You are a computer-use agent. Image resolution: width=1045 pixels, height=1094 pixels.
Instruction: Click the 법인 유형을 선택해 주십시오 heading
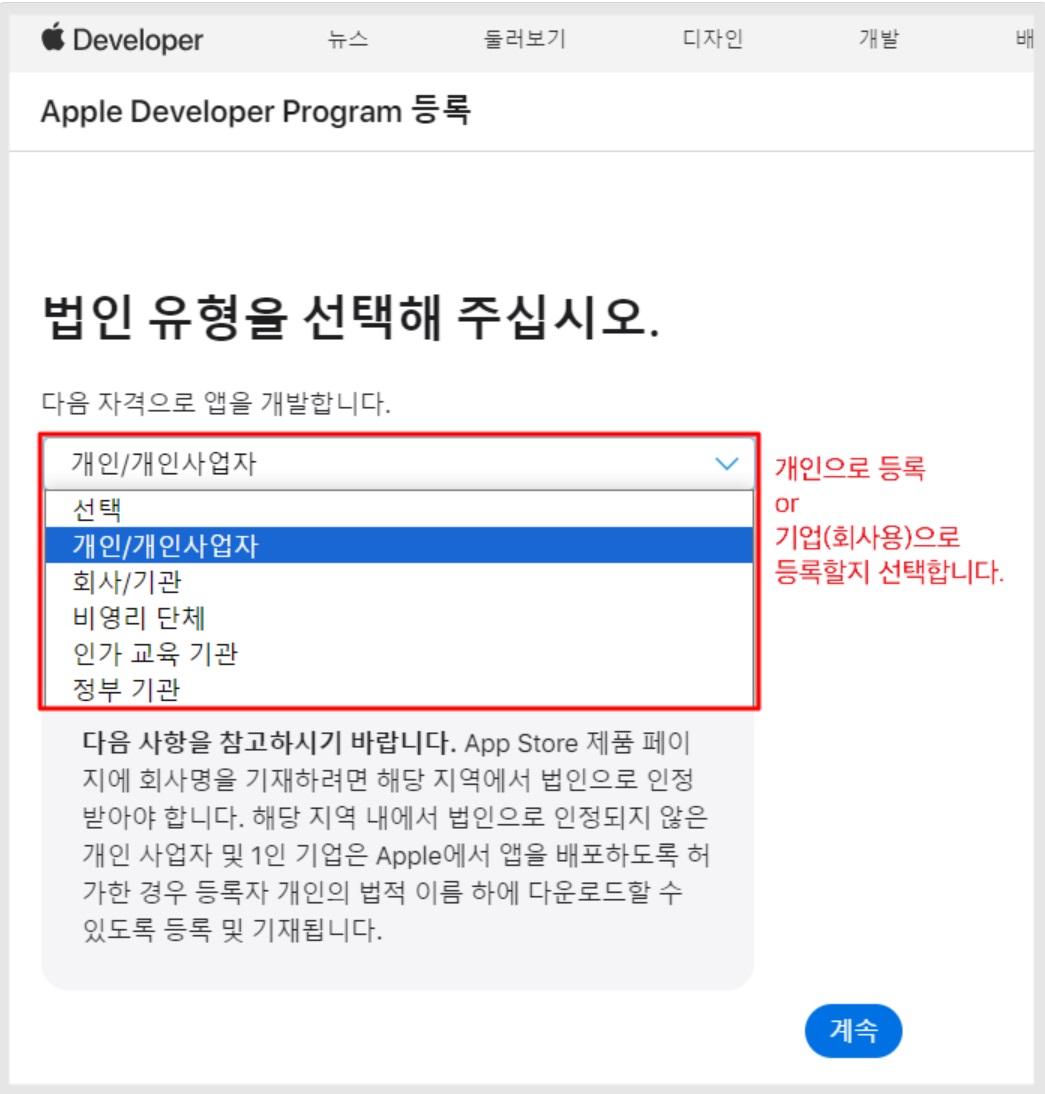coord(351,317)
